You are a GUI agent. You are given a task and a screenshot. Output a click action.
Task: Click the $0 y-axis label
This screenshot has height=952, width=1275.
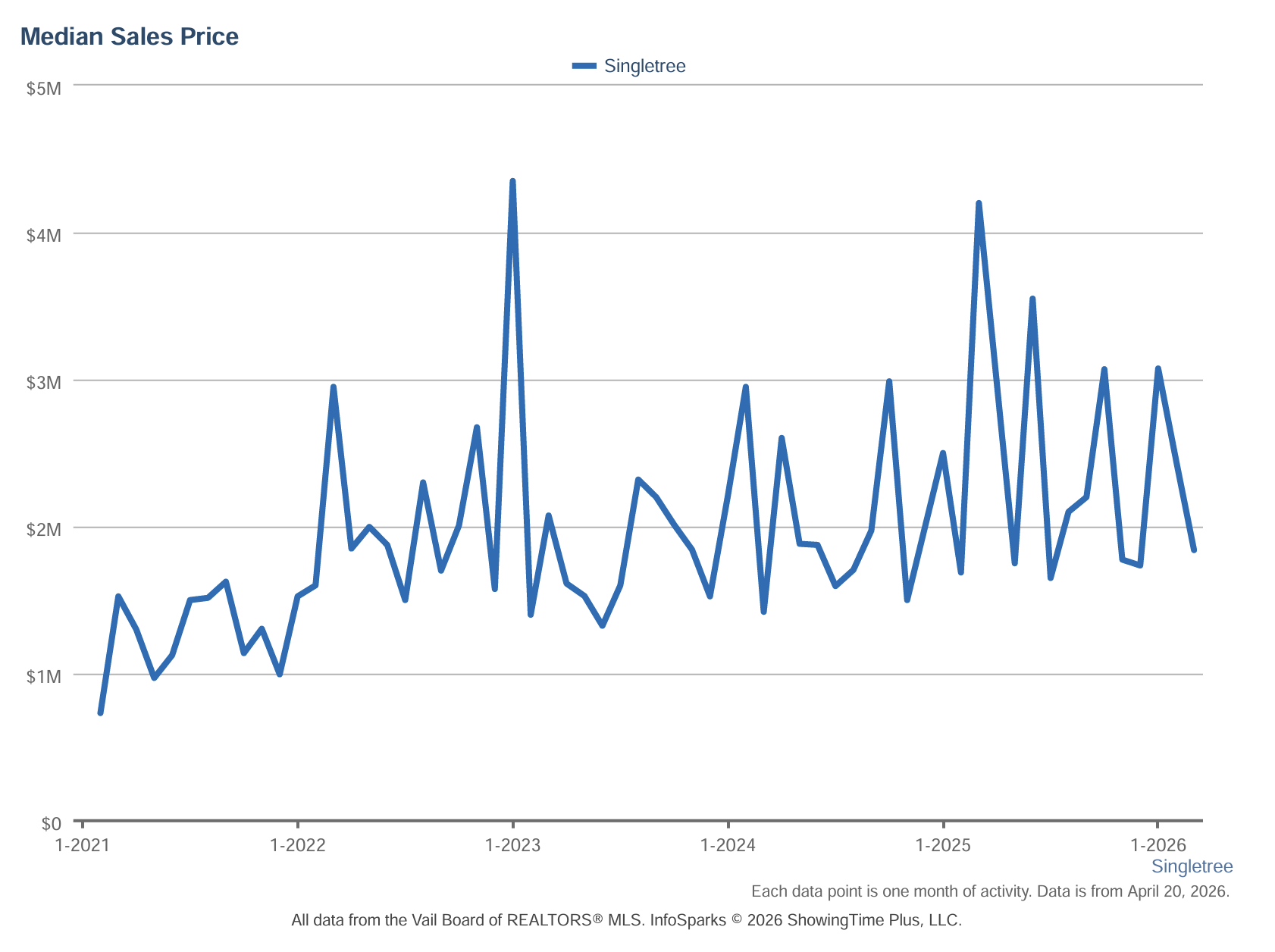(51, 824)
